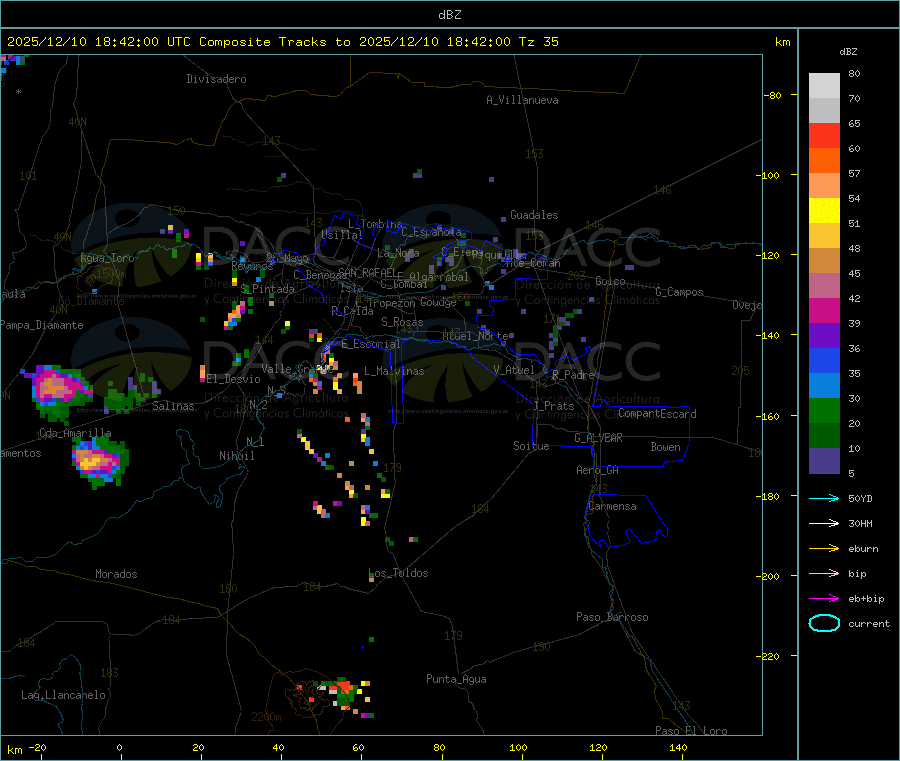Click the 30HM white arrow legend icon
This screenshot has height=761, width=900.
click(x=824, y=523)
